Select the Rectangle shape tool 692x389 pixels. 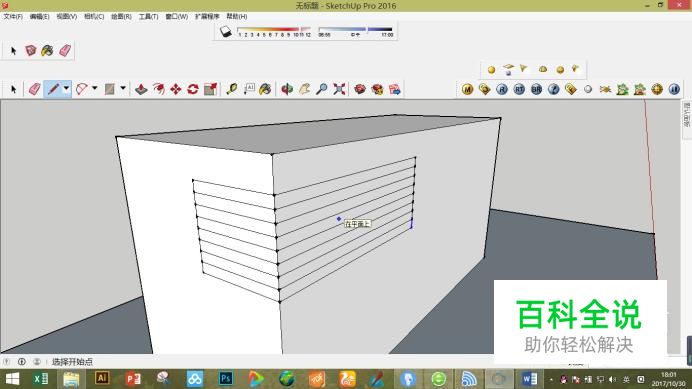[x=110, y=89]
